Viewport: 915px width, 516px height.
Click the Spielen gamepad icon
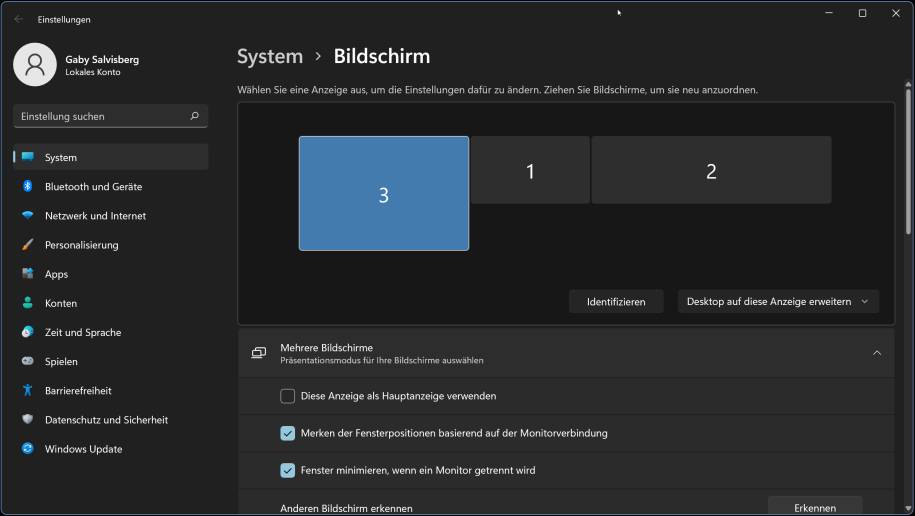click(27, 361)
